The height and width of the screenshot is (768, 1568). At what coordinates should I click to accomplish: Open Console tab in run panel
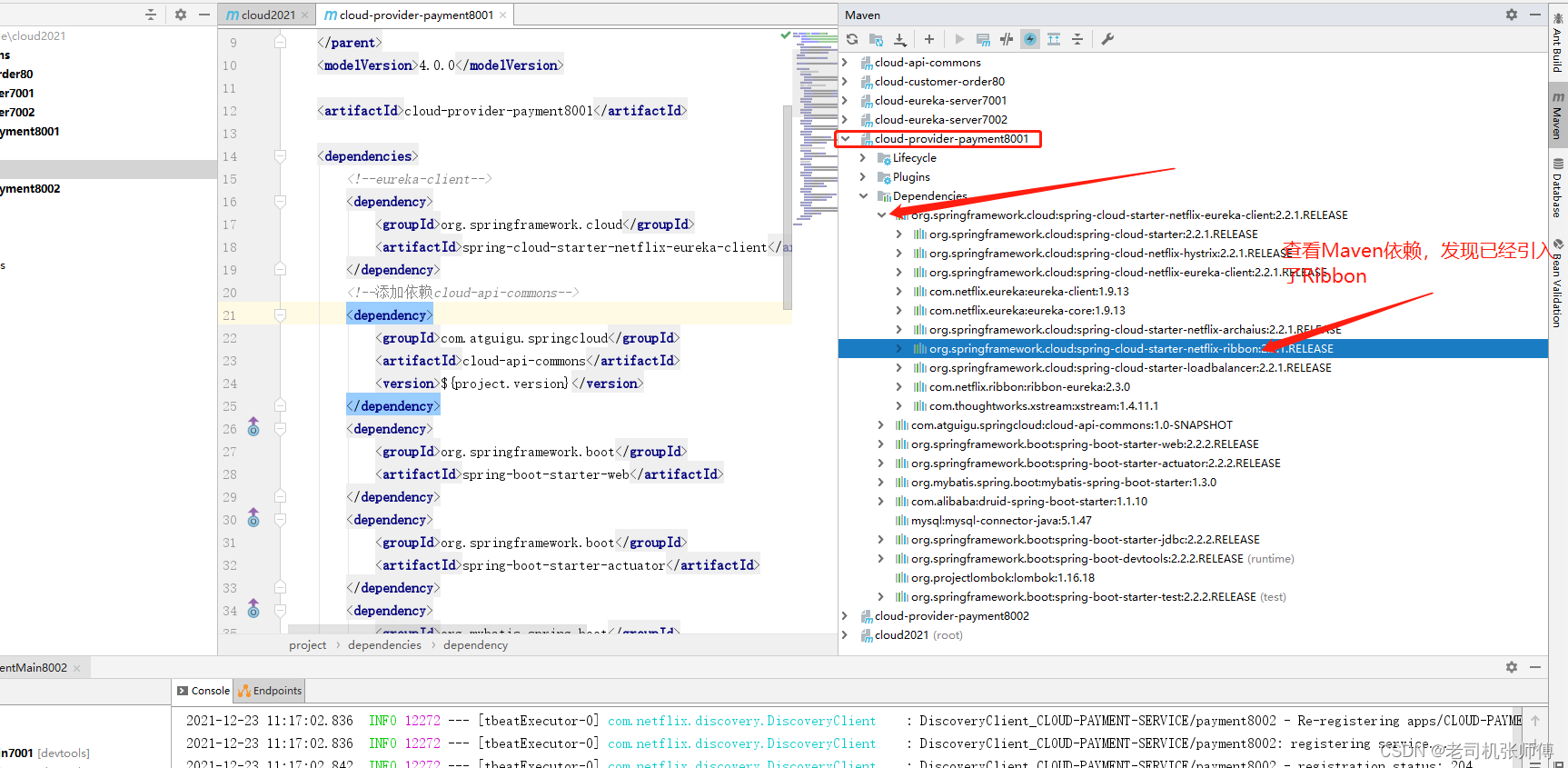point(203,691)
